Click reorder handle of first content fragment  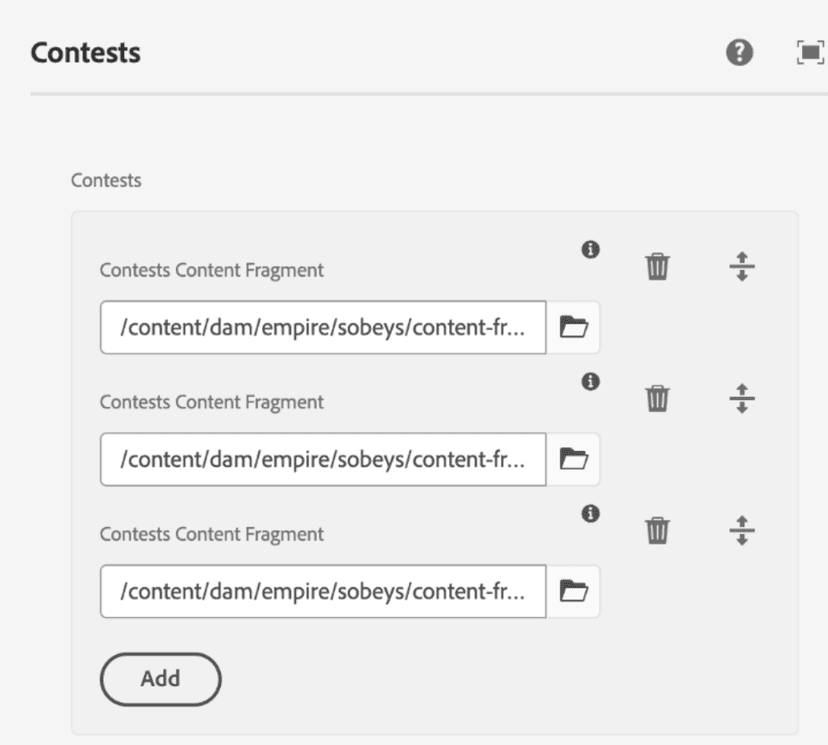point(741,267)
